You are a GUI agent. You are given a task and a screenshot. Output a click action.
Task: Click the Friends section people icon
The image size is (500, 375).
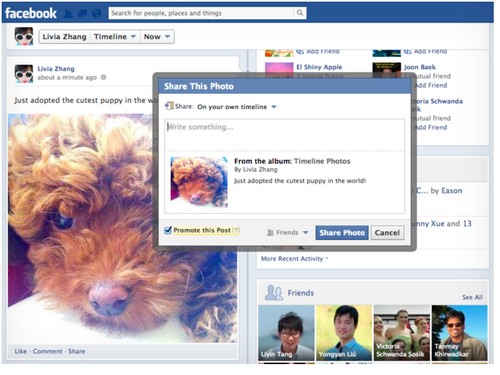pos(274,292)
